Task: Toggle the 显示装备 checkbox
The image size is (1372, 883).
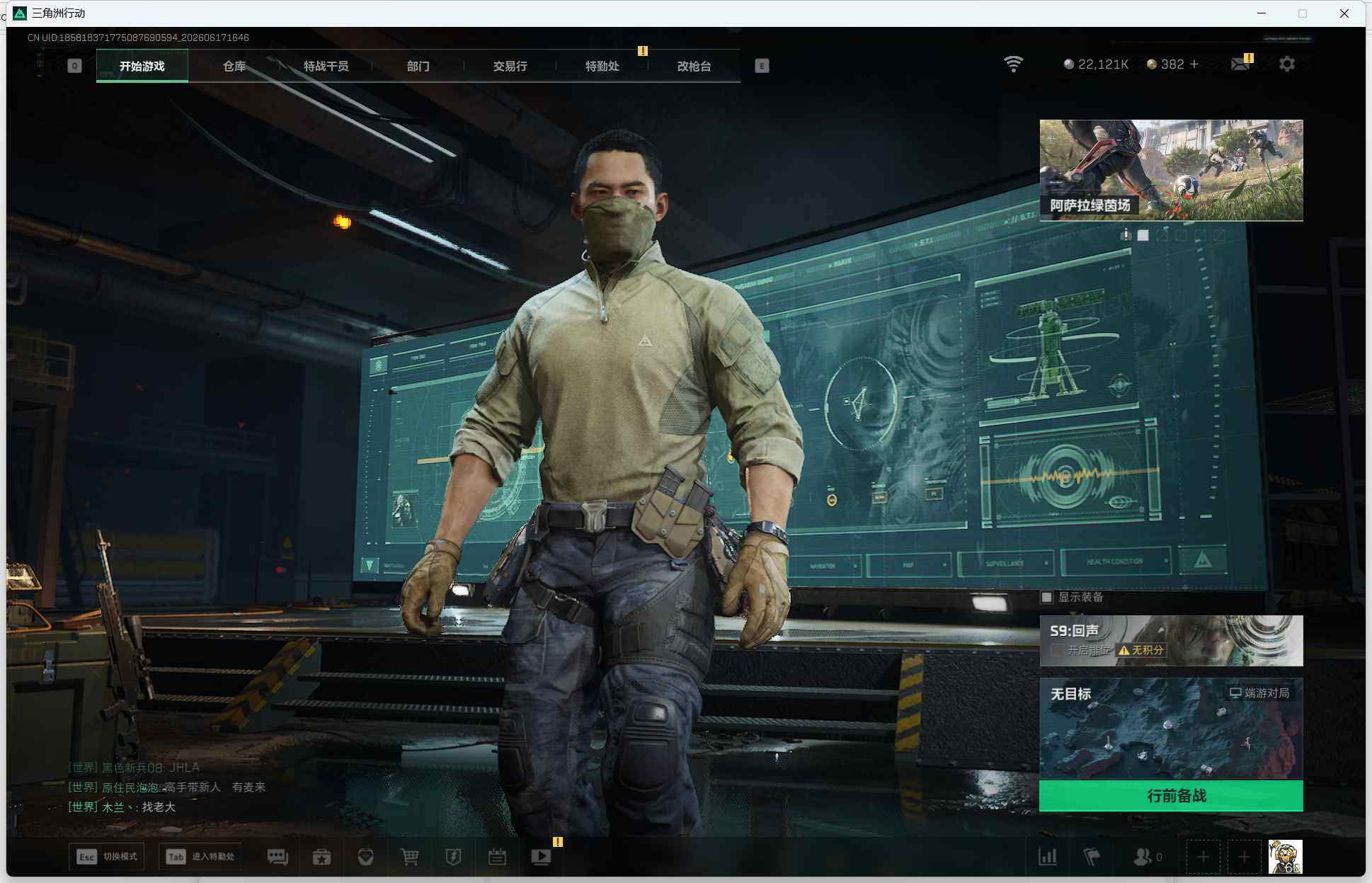Action: [x=1047, y=597]
